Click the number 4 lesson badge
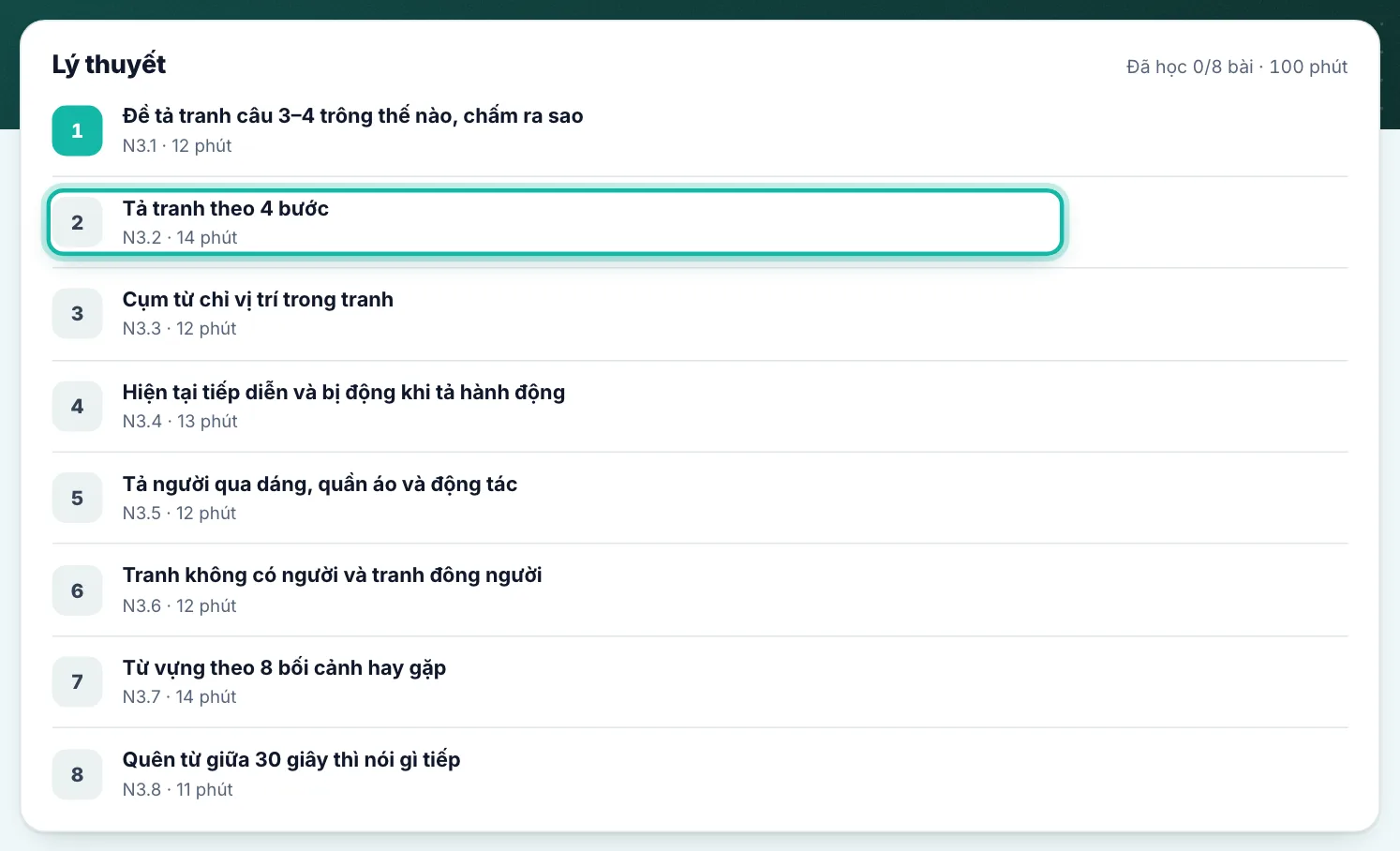This screenshot has width=1400, height=851. click(77, 406)
